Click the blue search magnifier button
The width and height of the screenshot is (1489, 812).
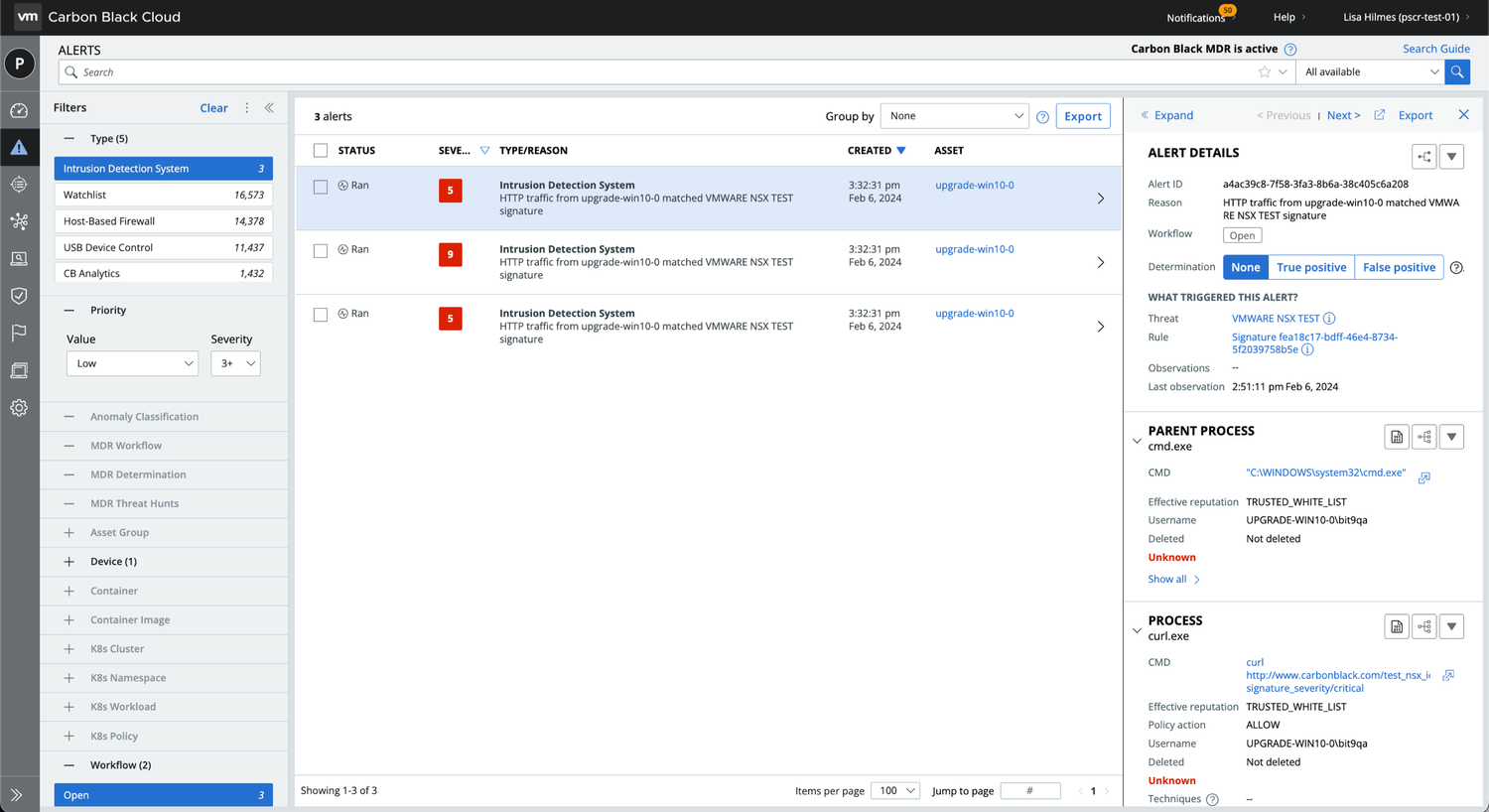point(1457,71)
